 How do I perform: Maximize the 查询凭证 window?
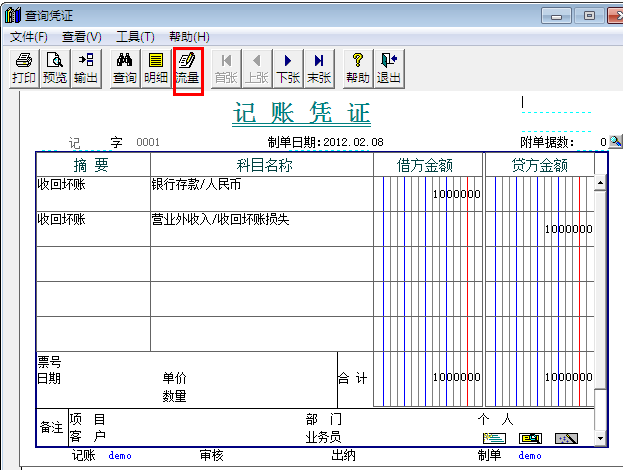coord(589,16)
